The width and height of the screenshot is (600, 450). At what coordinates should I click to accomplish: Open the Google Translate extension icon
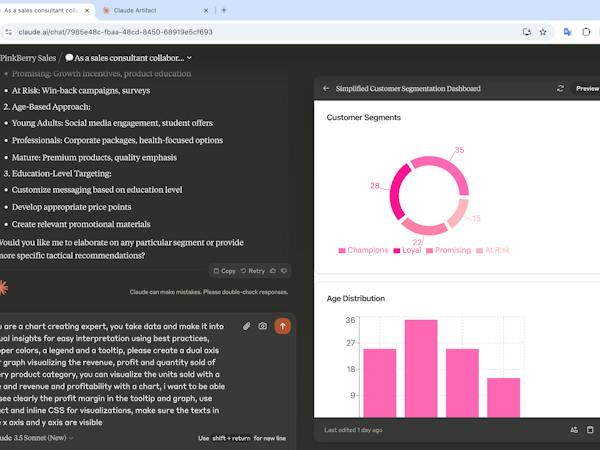567,32
